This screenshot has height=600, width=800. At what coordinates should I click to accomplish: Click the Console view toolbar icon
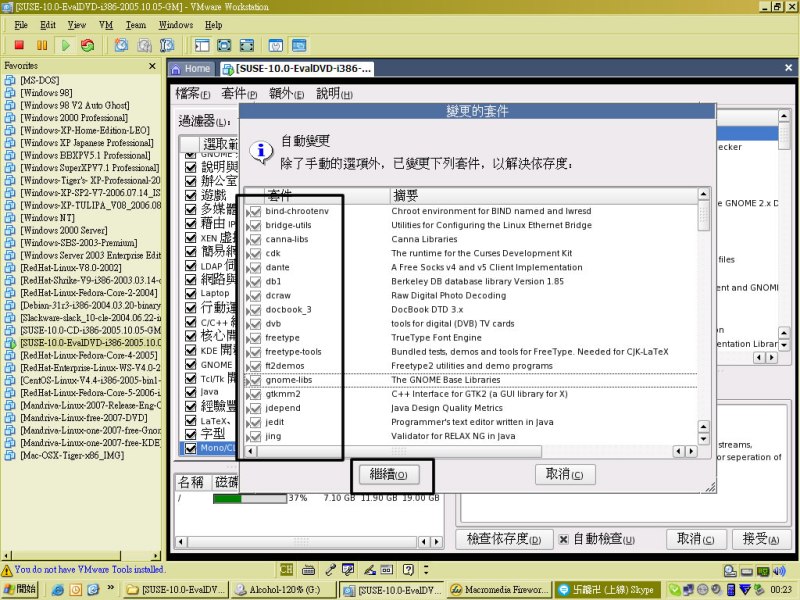(299, 45)
